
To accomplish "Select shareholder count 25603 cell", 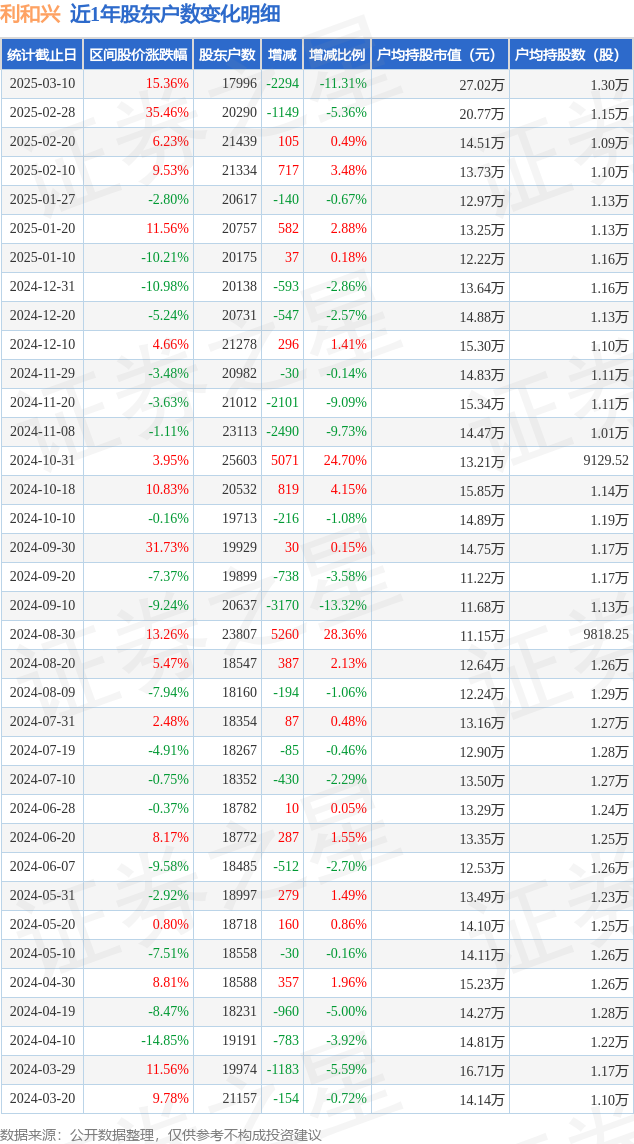I will pyautogui.click(x=227, y=460).
